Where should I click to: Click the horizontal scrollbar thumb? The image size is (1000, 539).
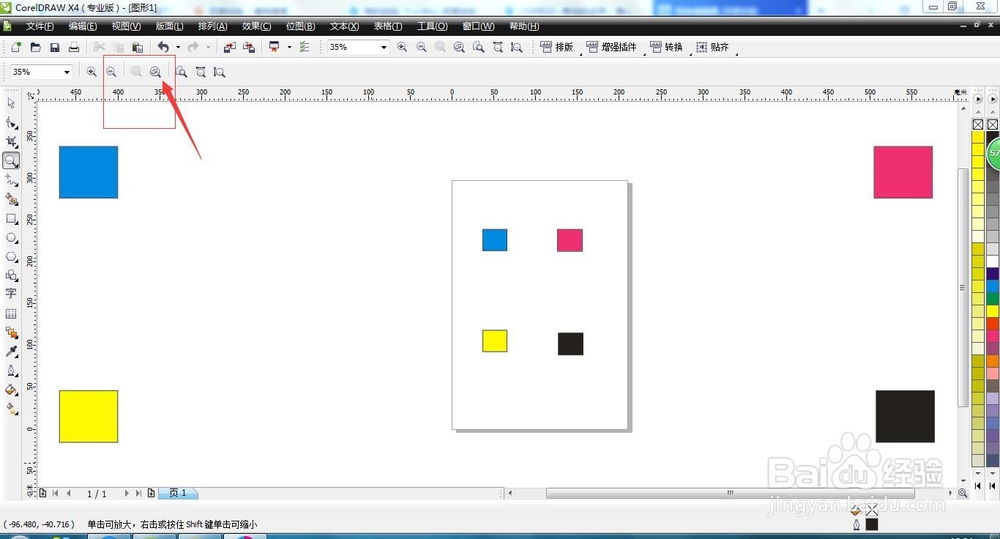(730, 493)
